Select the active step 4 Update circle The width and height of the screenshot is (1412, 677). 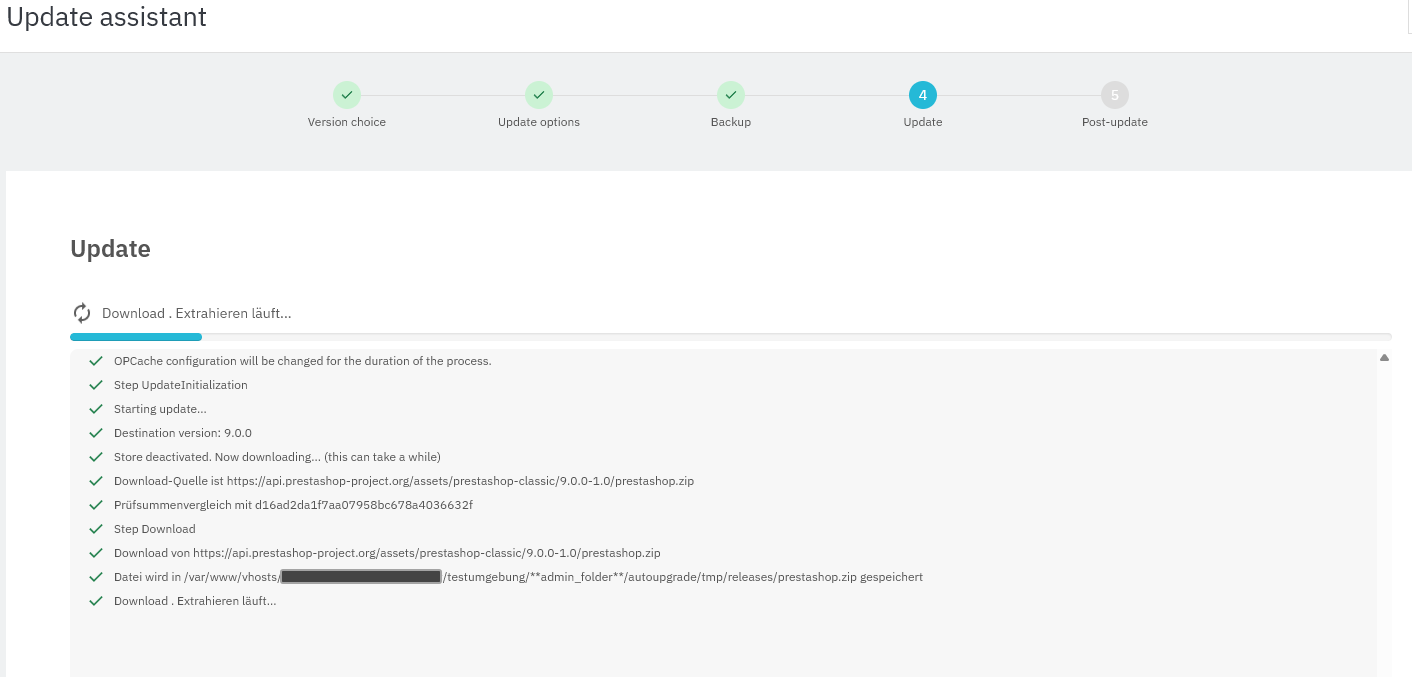click(x=923, y=95)
